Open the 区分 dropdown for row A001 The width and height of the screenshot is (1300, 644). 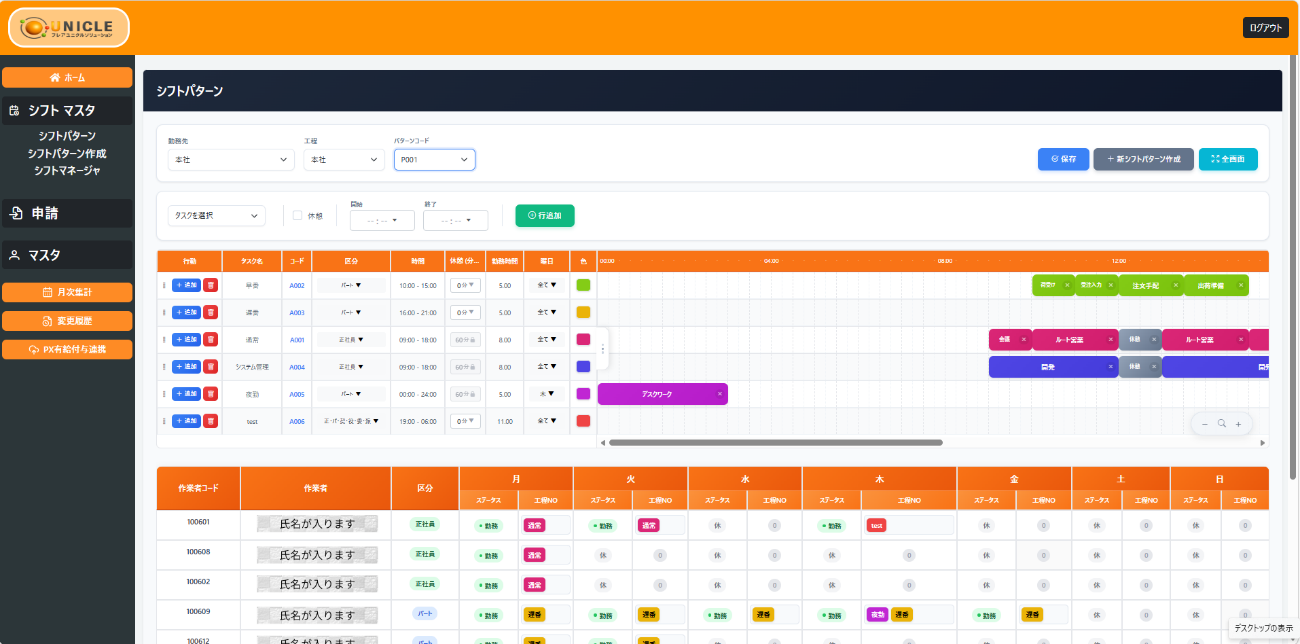[x=351, y=340]
